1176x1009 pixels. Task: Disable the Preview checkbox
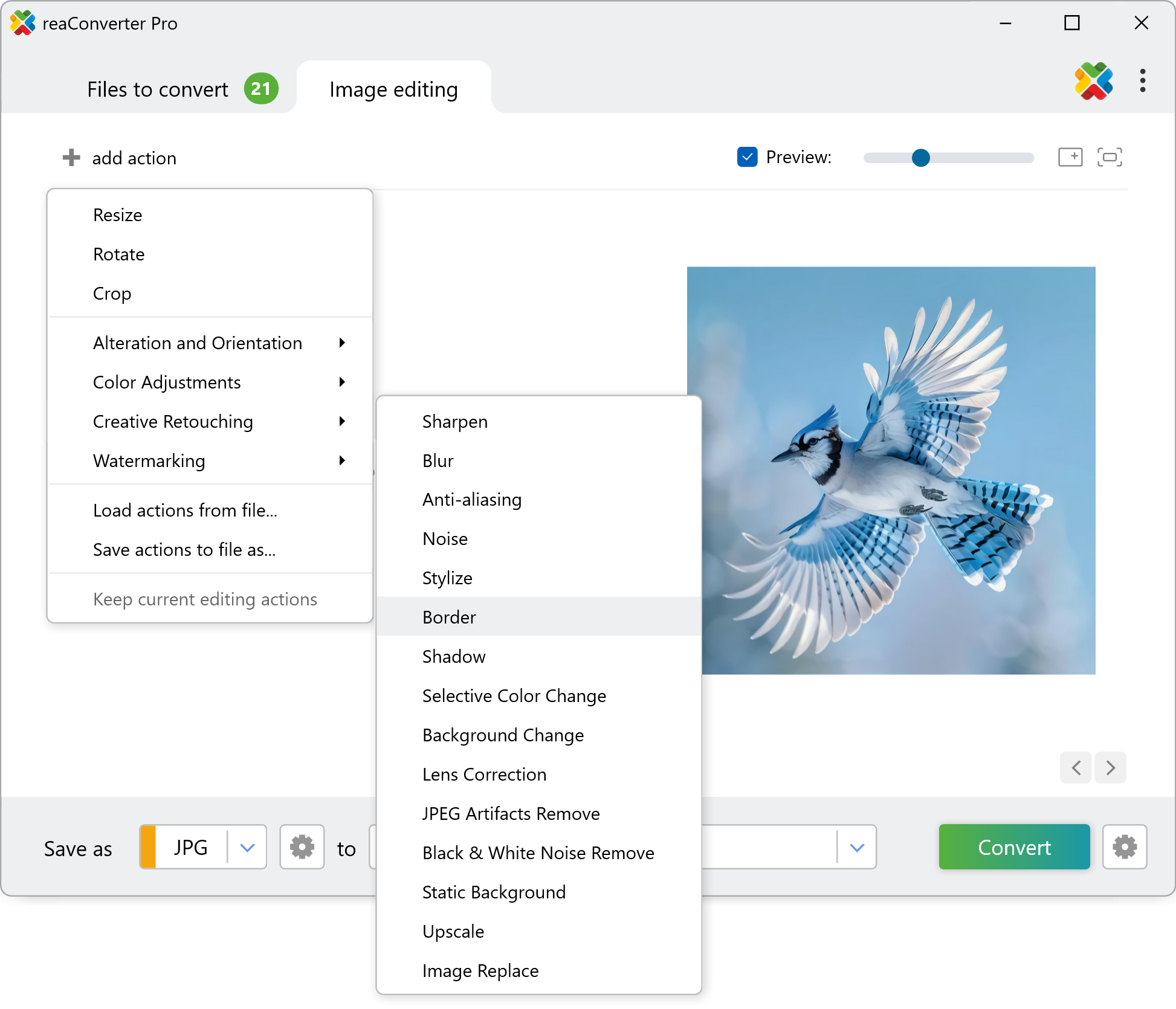pyautogui.click(x=748, y=157)
